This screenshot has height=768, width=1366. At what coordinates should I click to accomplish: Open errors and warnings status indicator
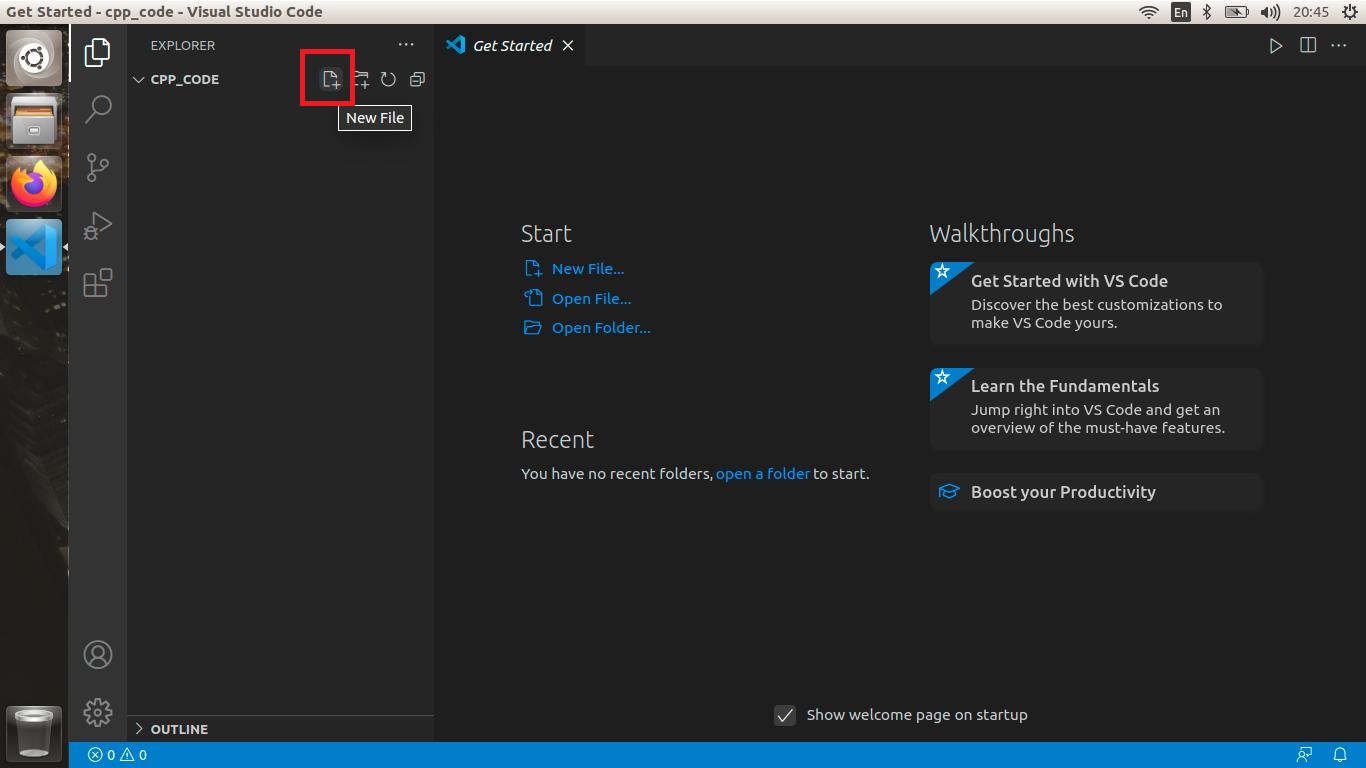tap(117, 755)
